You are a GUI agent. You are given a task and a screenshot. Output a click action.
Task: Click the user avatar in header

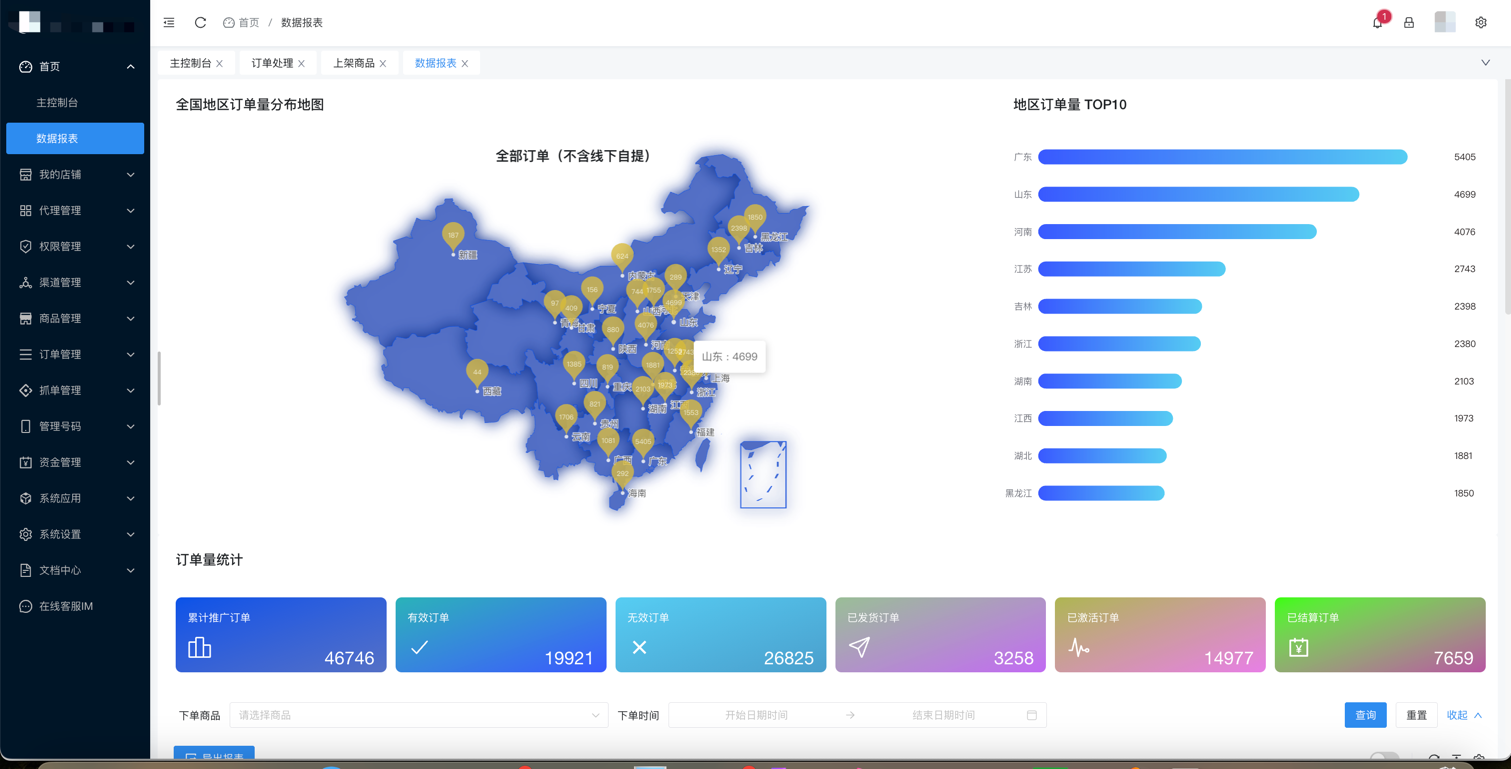click(1445, 22)
